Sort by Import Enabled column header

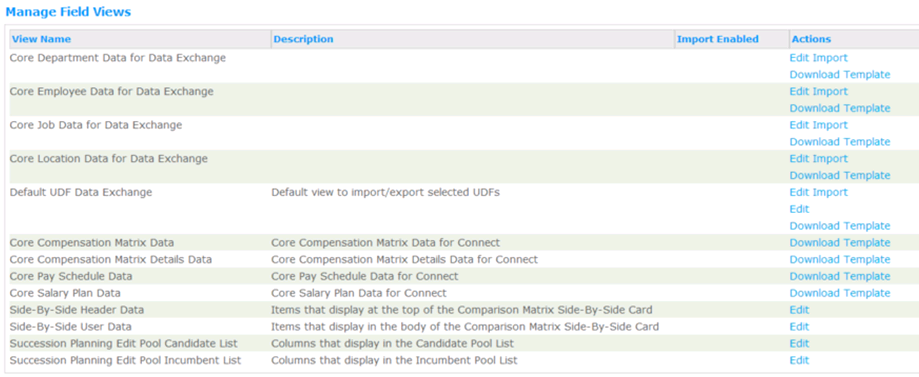[x=717, y=39]
